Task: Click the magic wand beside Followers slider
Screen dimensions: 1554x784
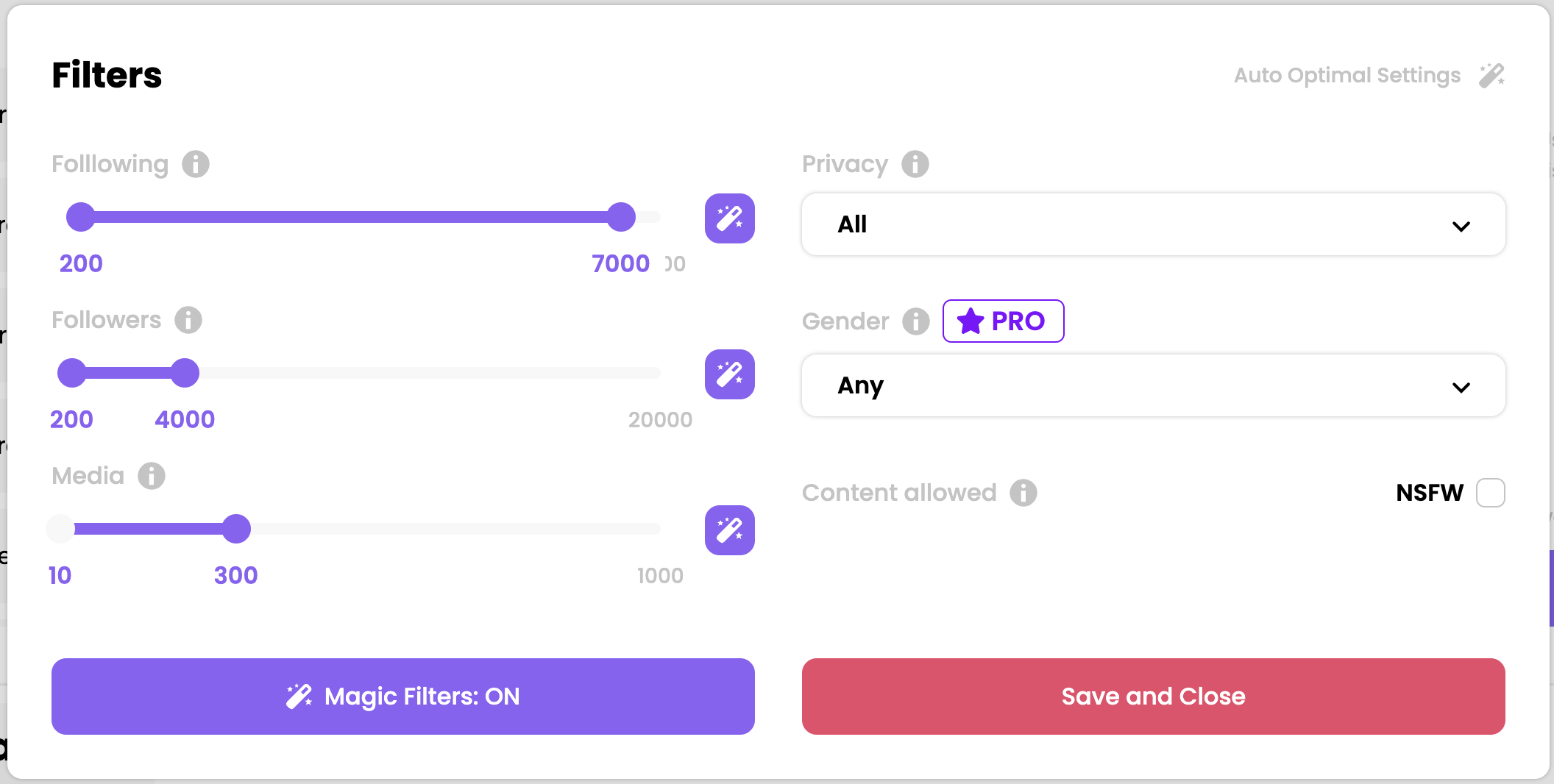Action: [x=729, y=374]
